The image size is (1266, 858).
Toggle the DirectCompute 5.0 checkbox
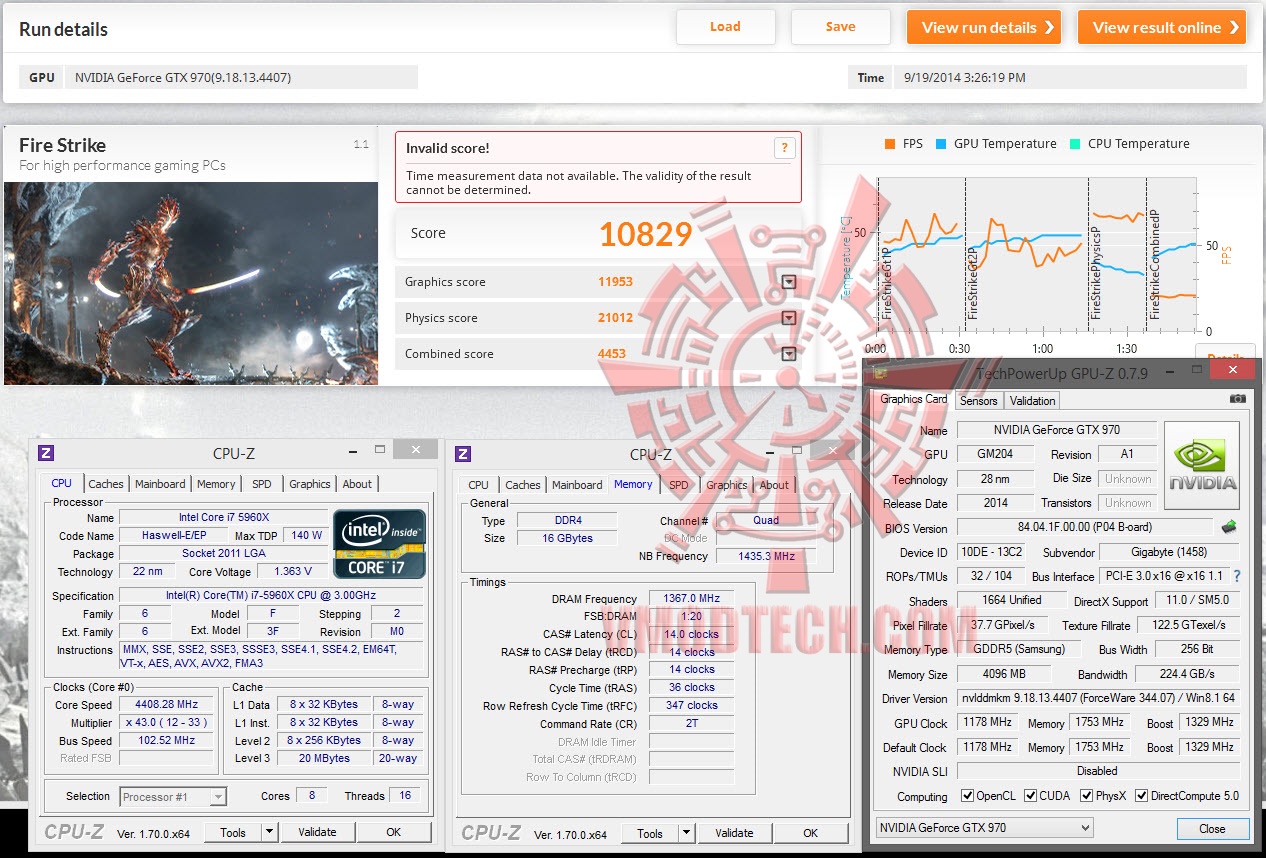click(x=1142, y=796)
